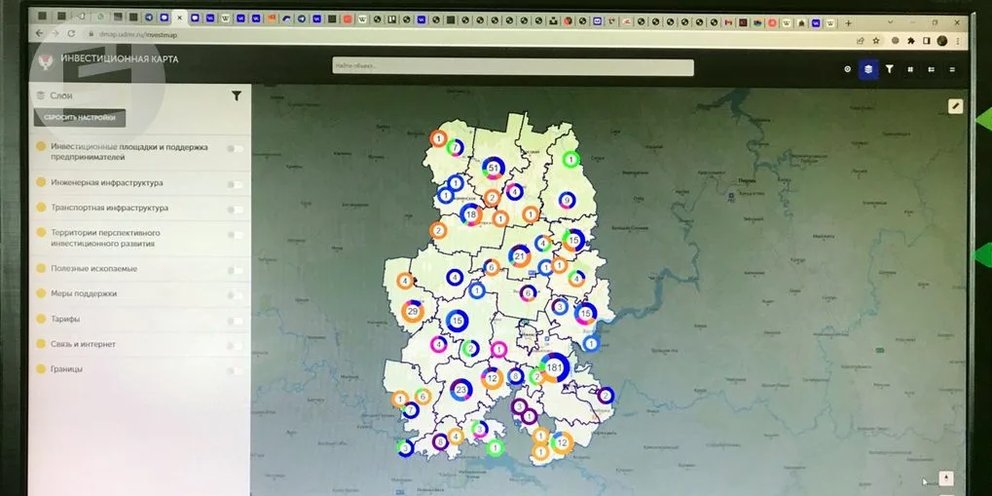Click the browser forward arrow

(x=55, y=34)
